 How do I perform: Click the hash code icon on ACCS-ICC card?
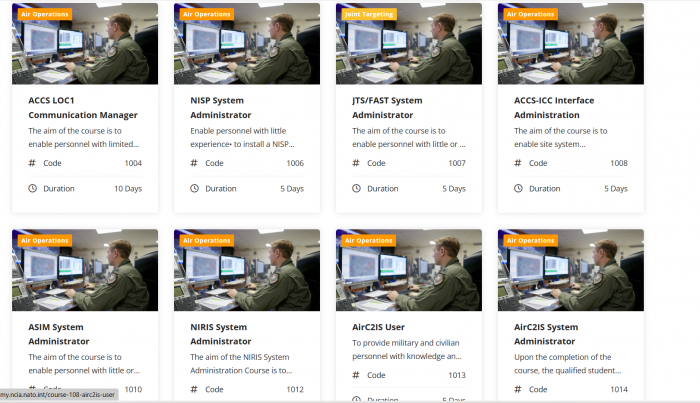coord(518,163)
